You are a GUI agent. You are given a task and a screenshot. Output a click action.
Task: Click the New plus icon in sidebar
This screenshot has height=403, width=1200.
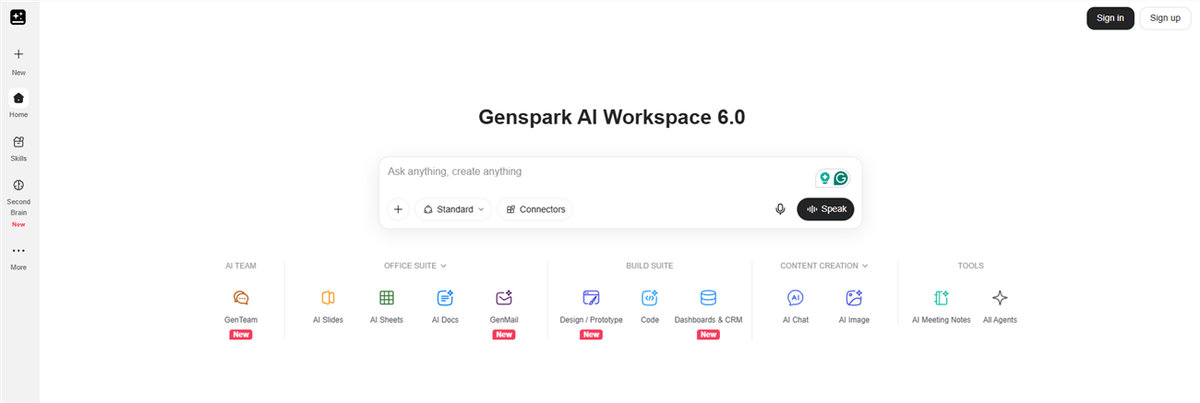[x=18, y=54]
